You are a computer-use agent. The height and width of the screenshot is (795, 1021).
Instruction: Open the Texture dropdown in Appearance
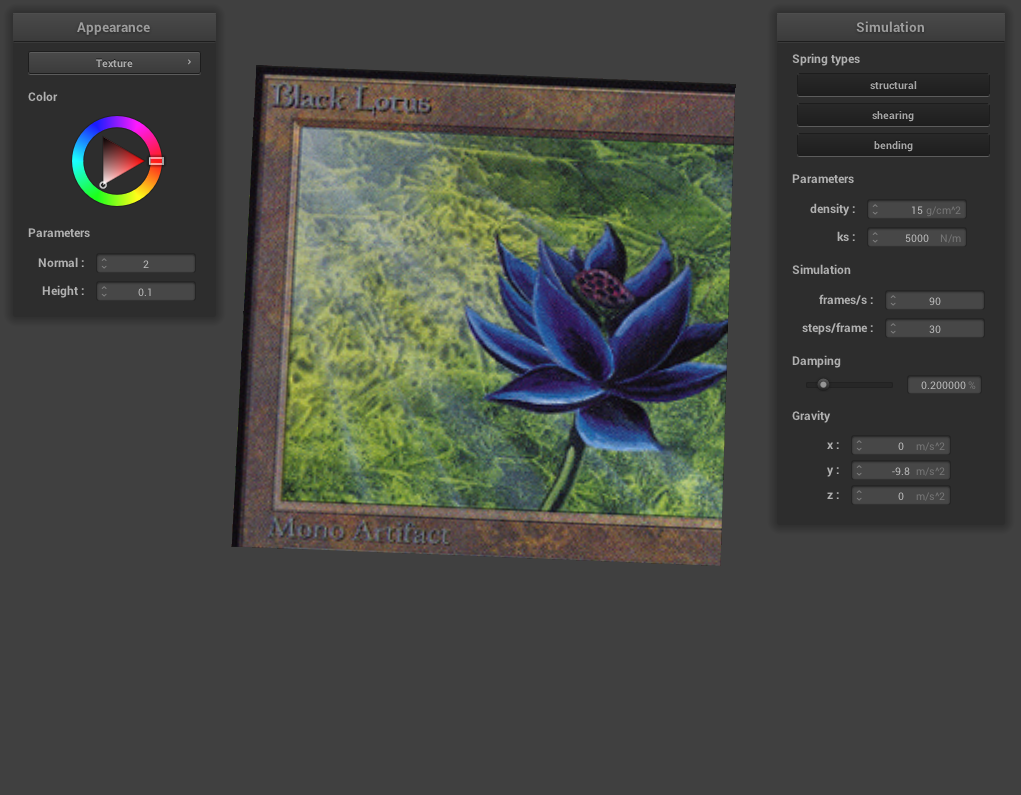(x=114, y=63)
